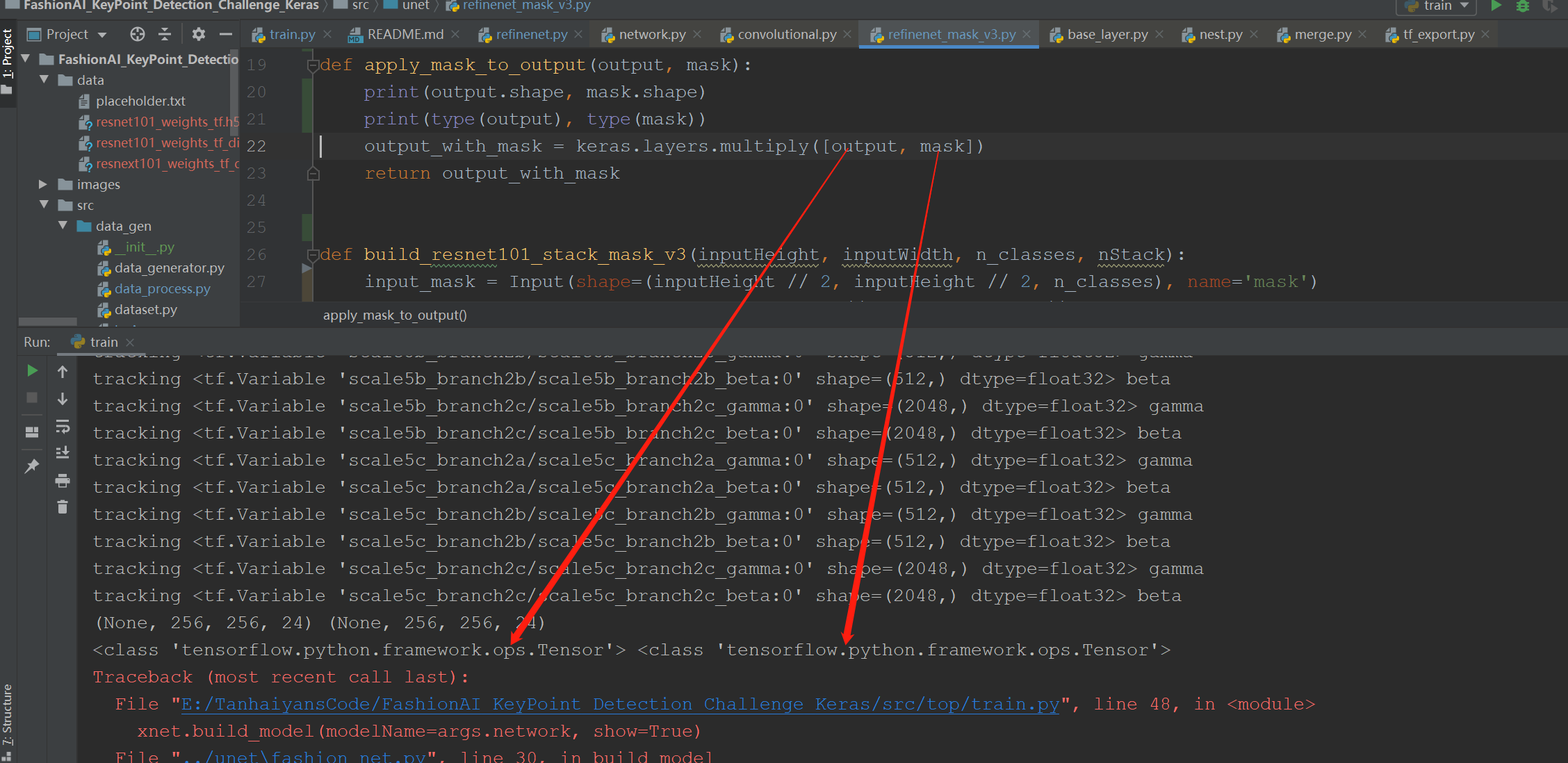Expand the images folder in tree
Viewport: 1568px width, 763px height.
pyautogui.click(x=43, y=184)
